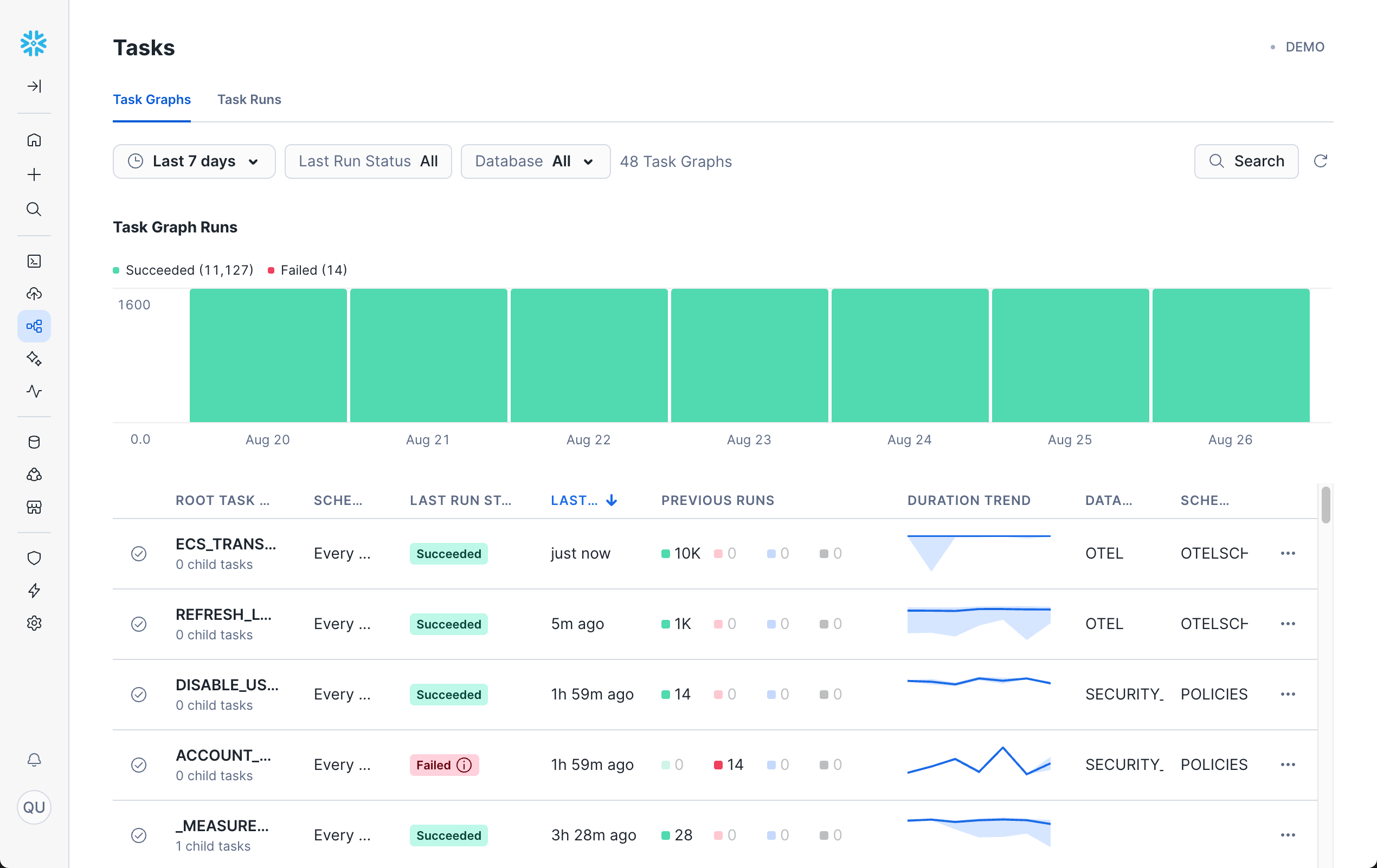Toggle the checkmark next to ECS_TRANS task
1377x868 pixels.
[x=139, y=553]
